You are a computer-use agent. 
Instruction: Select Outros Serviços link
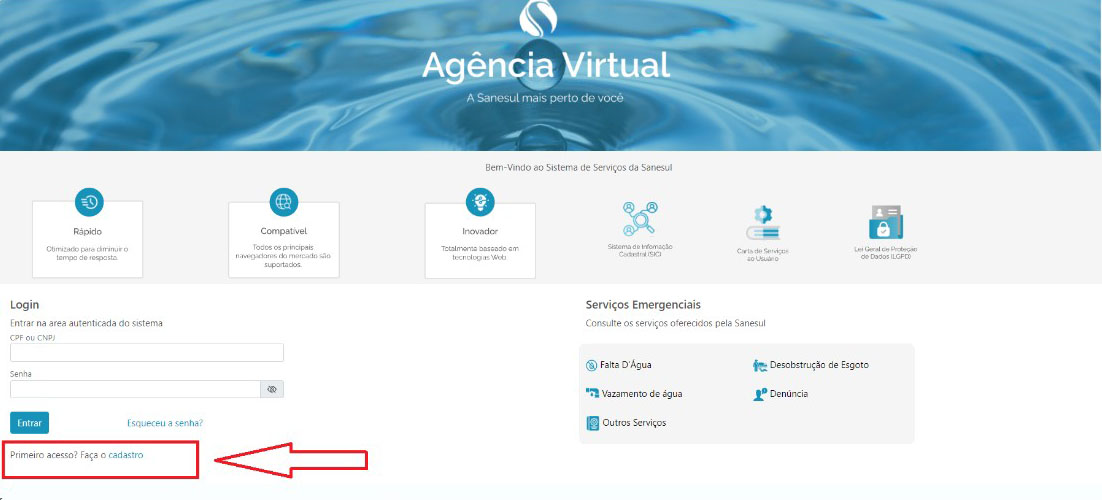coord(635,423)
